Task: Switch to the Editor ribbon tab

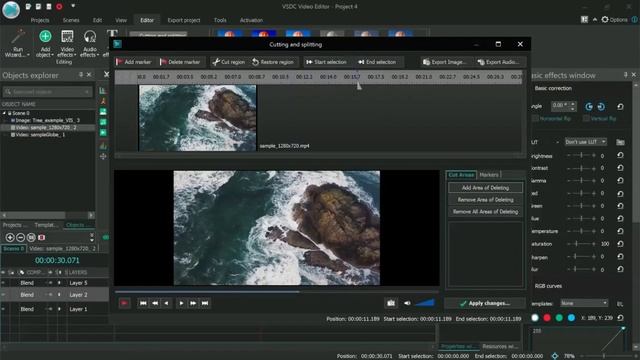Action: (147, 20)
